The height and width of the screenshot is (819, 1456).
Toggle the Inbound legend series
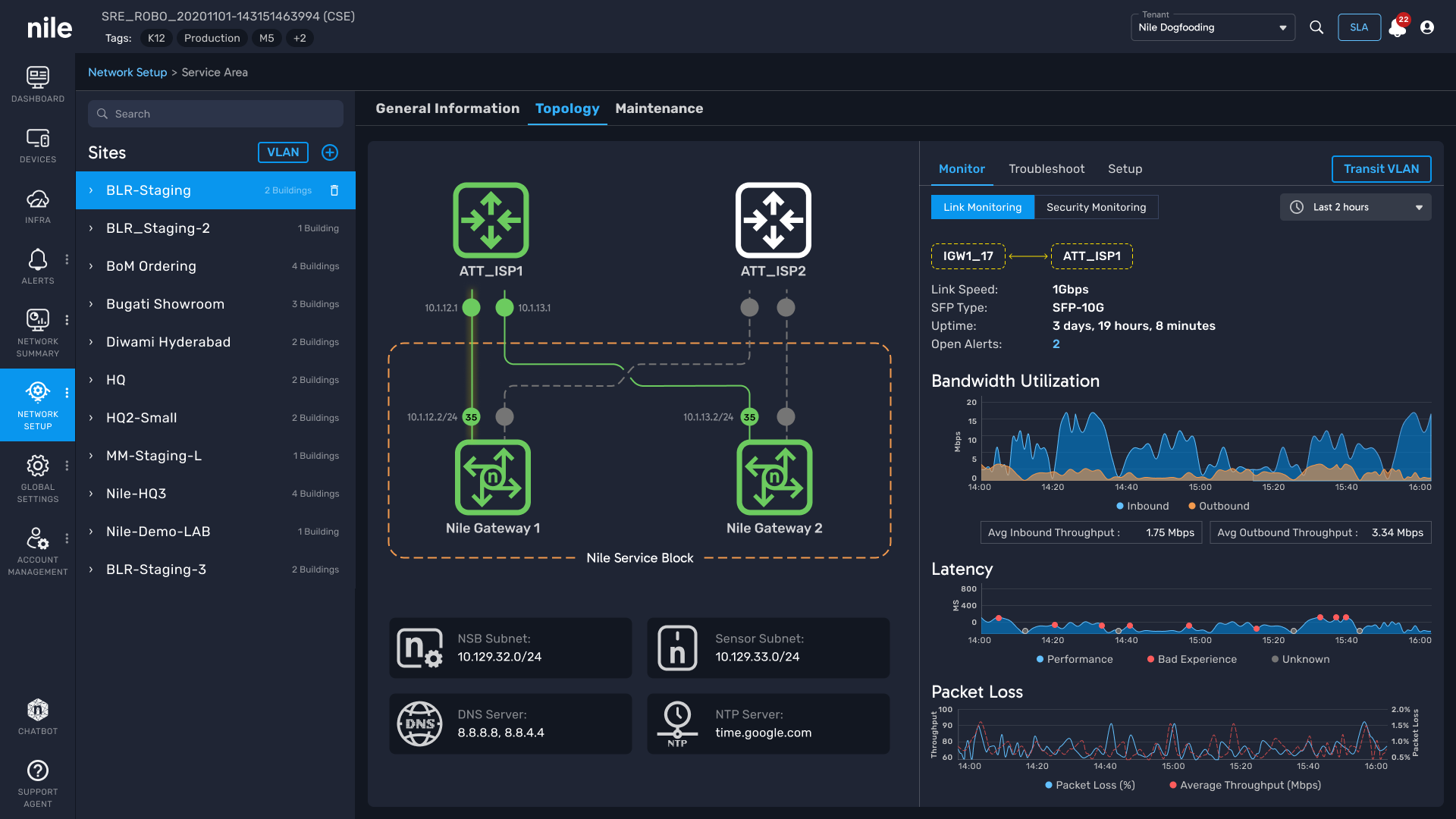coord(1142,506)
